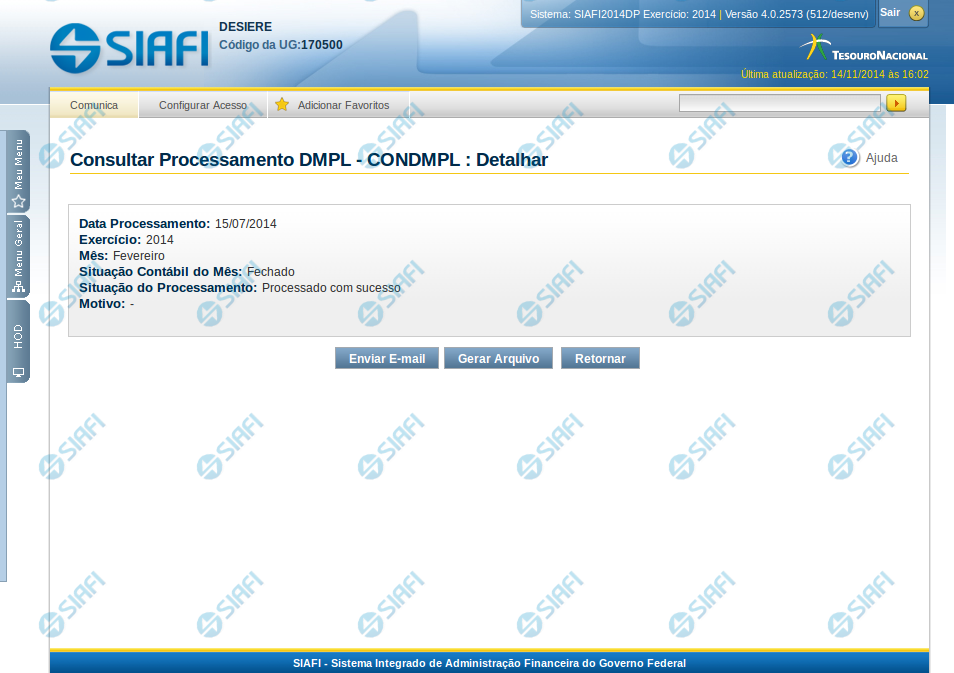954x673 pixels.
Task: Focus the top search input field
Action: click(779, 103)
